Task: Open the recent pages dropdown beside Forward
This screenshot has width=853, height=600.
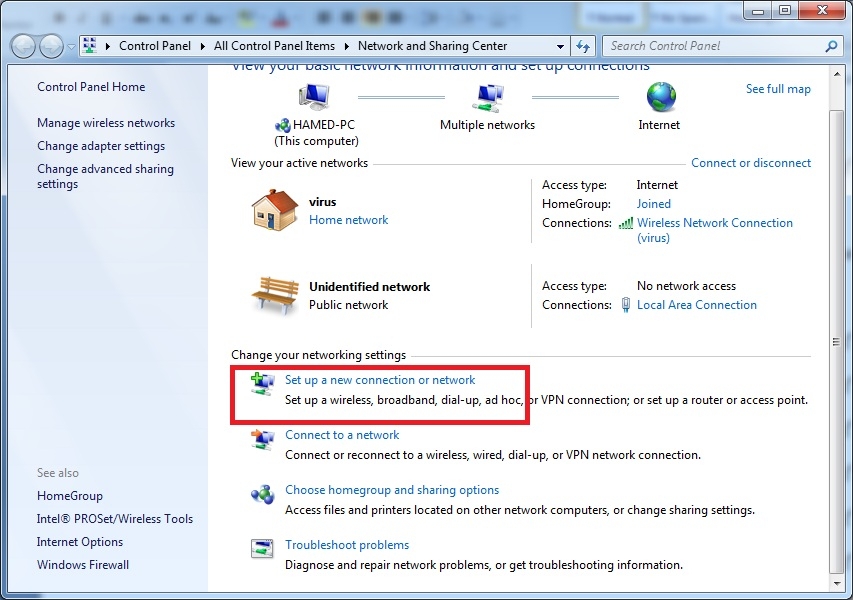Action: (x=71, y=47)
